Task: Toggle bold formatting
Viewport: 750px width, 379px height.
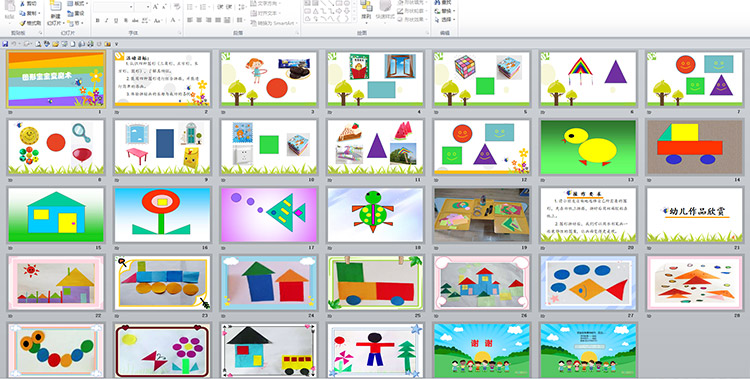Action: tap(98, 21)
